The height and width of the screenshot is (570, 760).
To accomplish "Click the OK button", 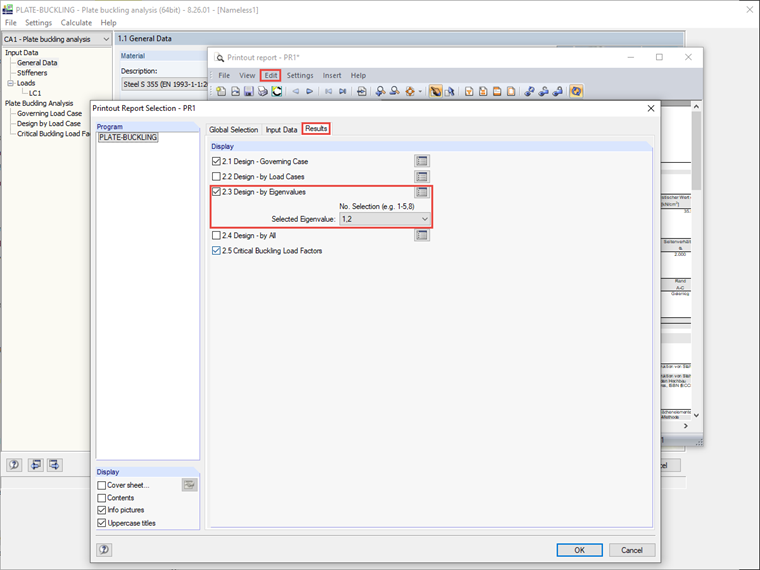I will pyautogui.click(x=579, y=550).
